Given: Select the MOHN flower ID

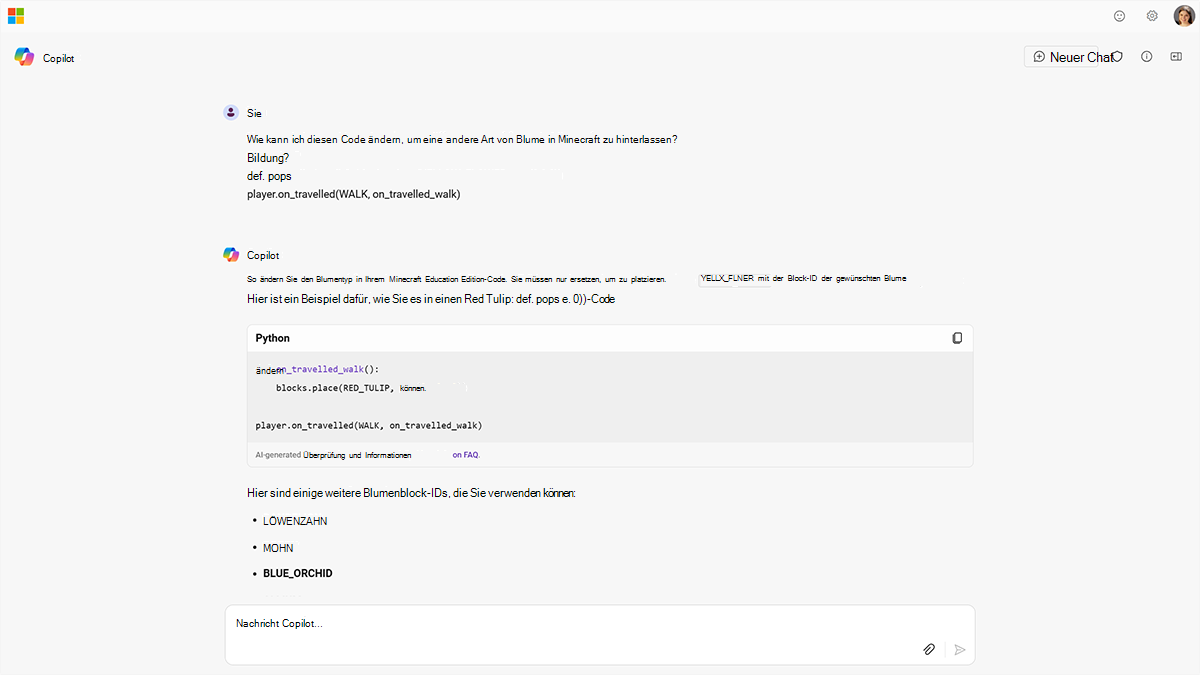Looking at the screenshot, I should pos(277,547).
